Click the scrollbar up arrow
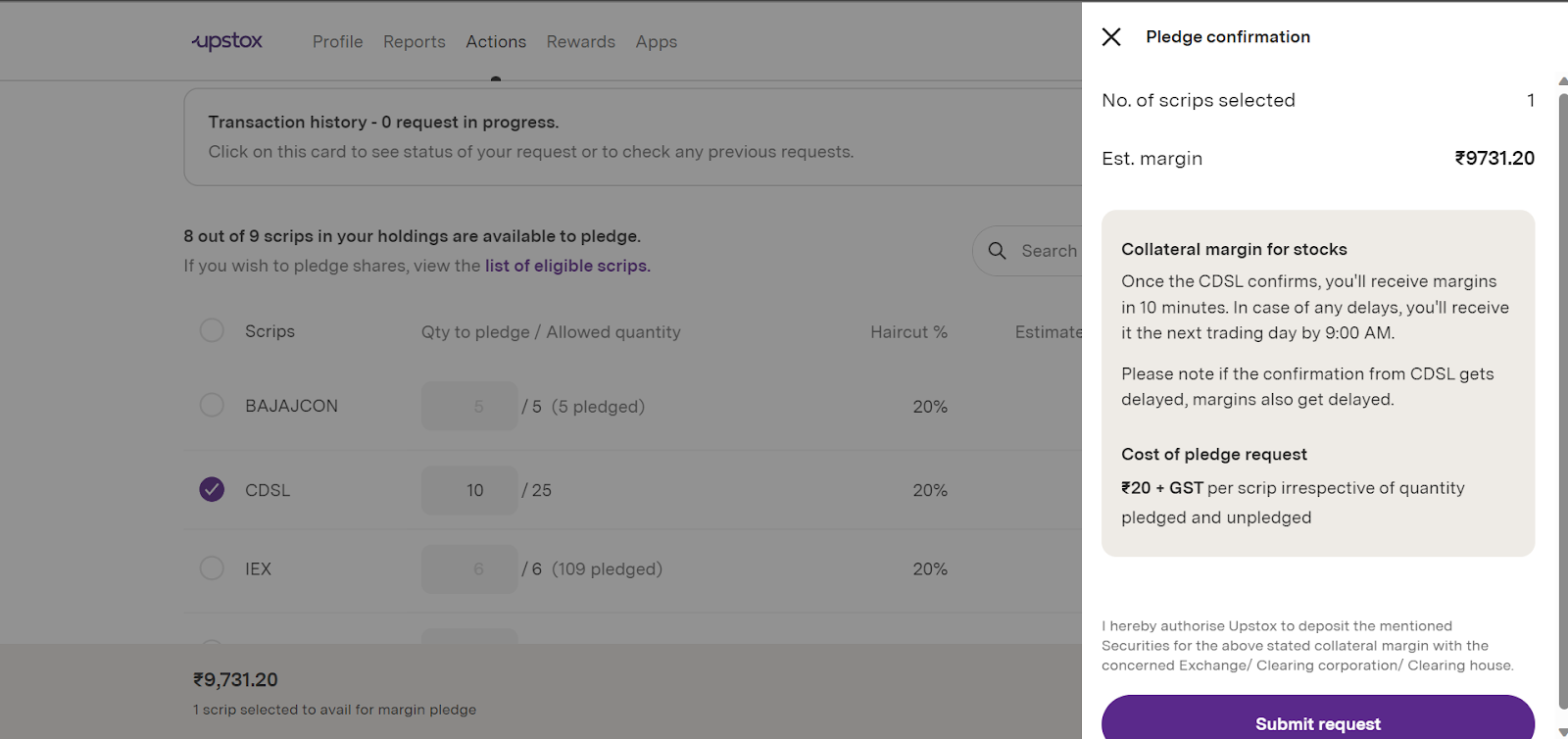 tap(1563, 81)
